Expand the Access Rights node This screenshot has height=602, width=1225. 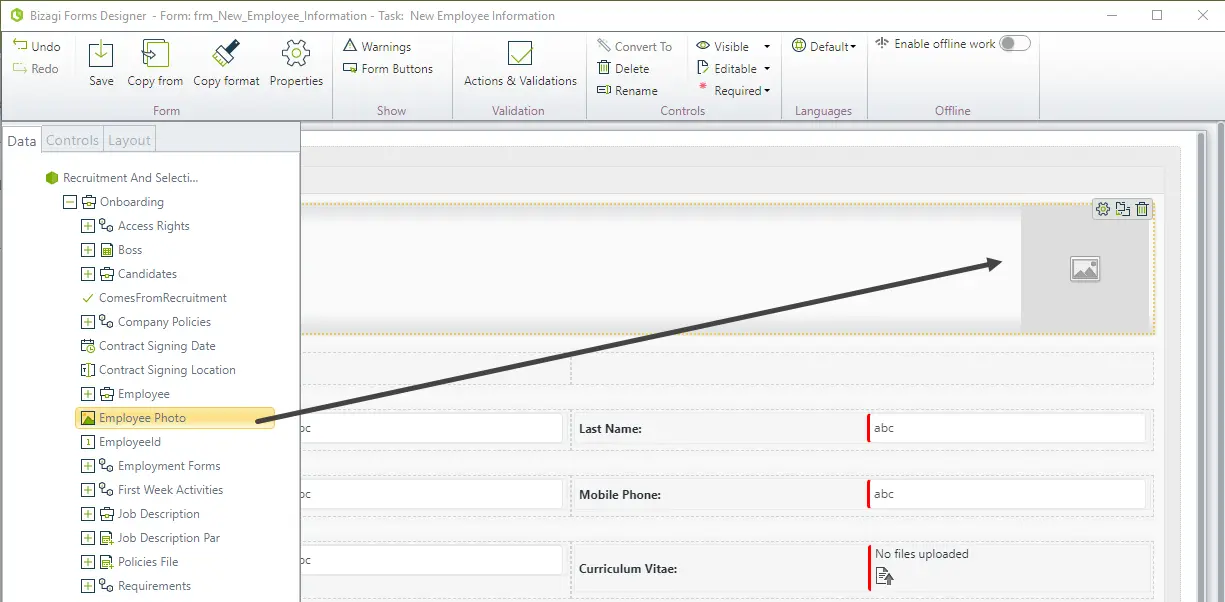(x=88, y=226)
